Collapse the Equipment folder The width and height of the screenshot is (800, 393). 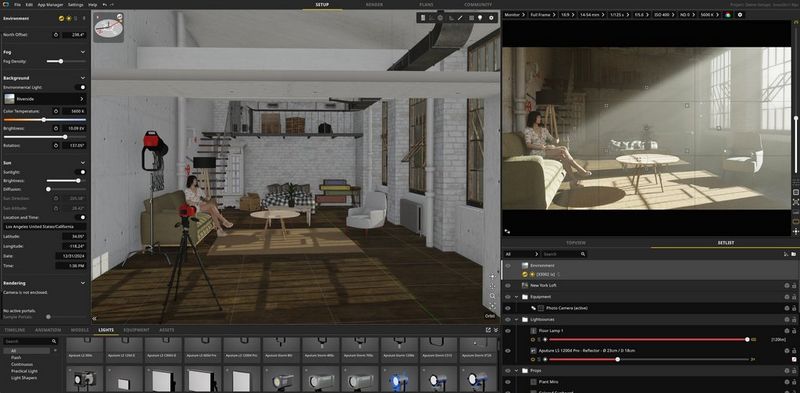tap(516, 297)
